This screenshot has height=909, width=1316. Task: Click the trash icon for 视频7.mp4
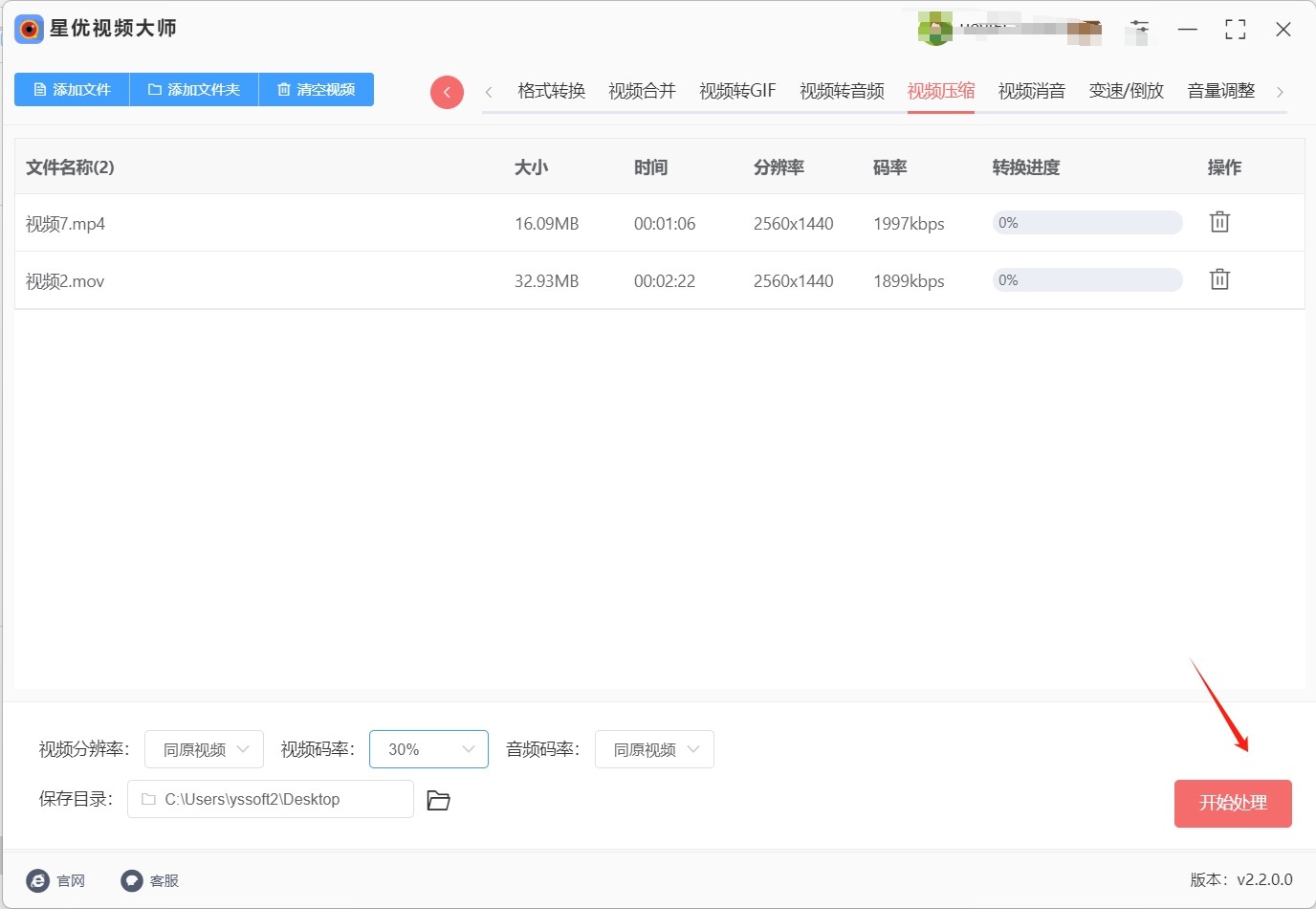[1219, 222]
